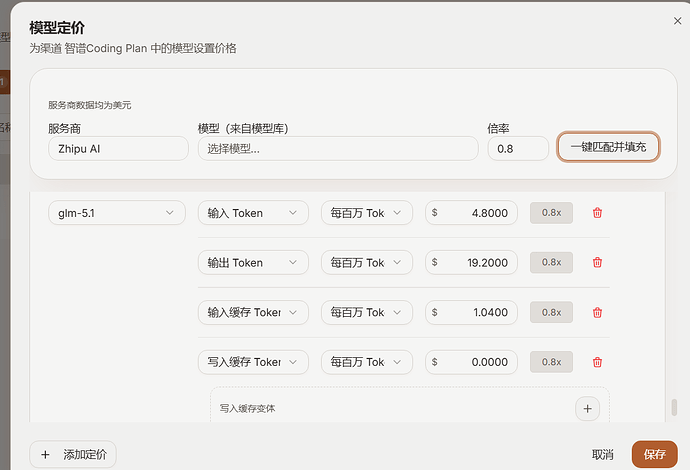The height and width of the screenshot is (470, 690).
Task: Click the 模型定价 dialog title
Action: coord(57,28)
